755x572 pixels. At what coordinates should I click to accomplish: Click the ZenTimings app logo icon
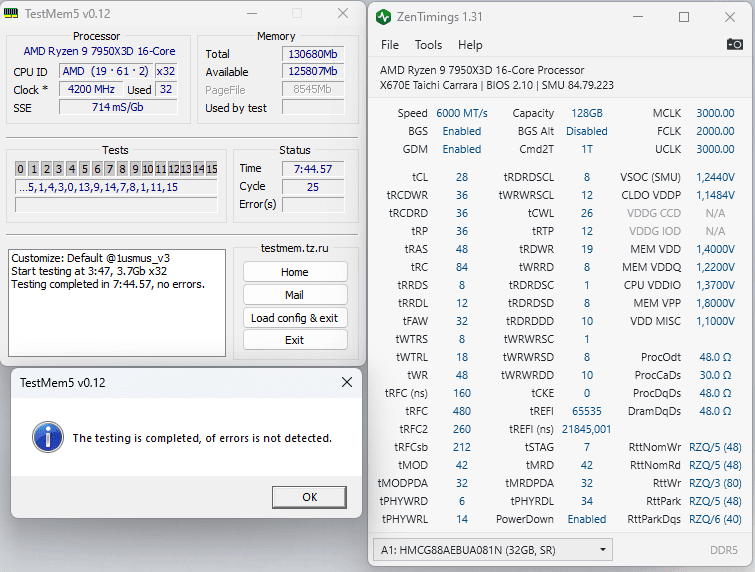click(383, 17)
